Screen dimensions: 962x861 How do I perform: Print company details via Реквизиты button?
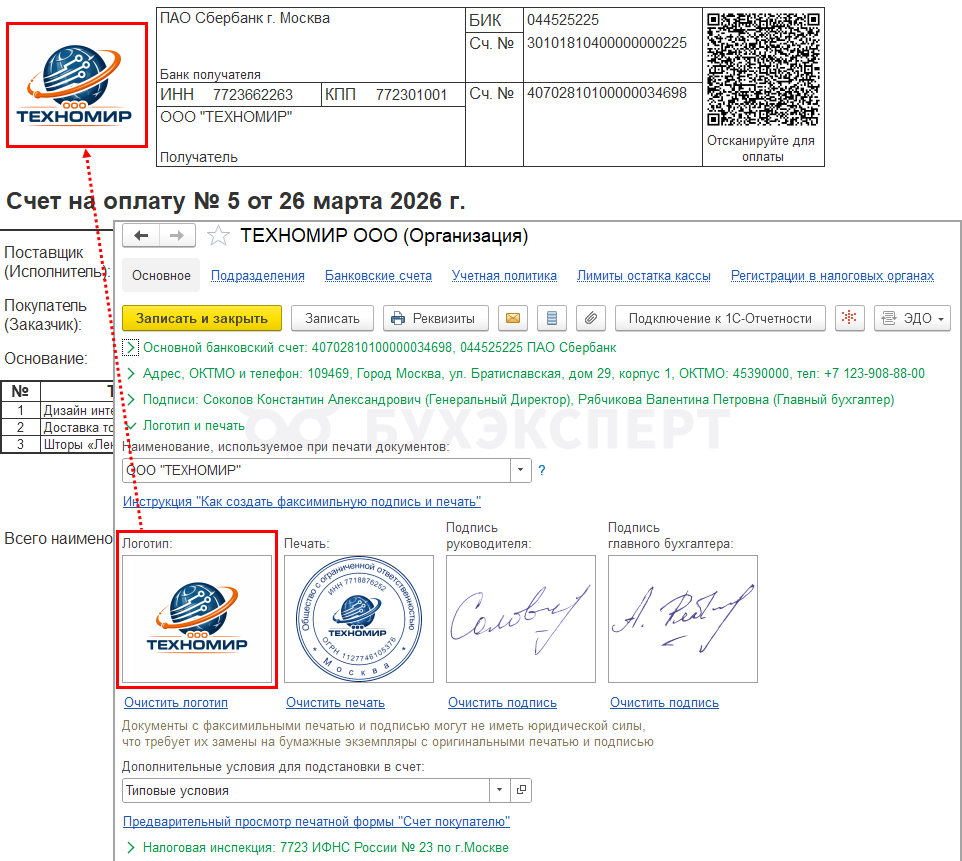(x=436, y=318)
